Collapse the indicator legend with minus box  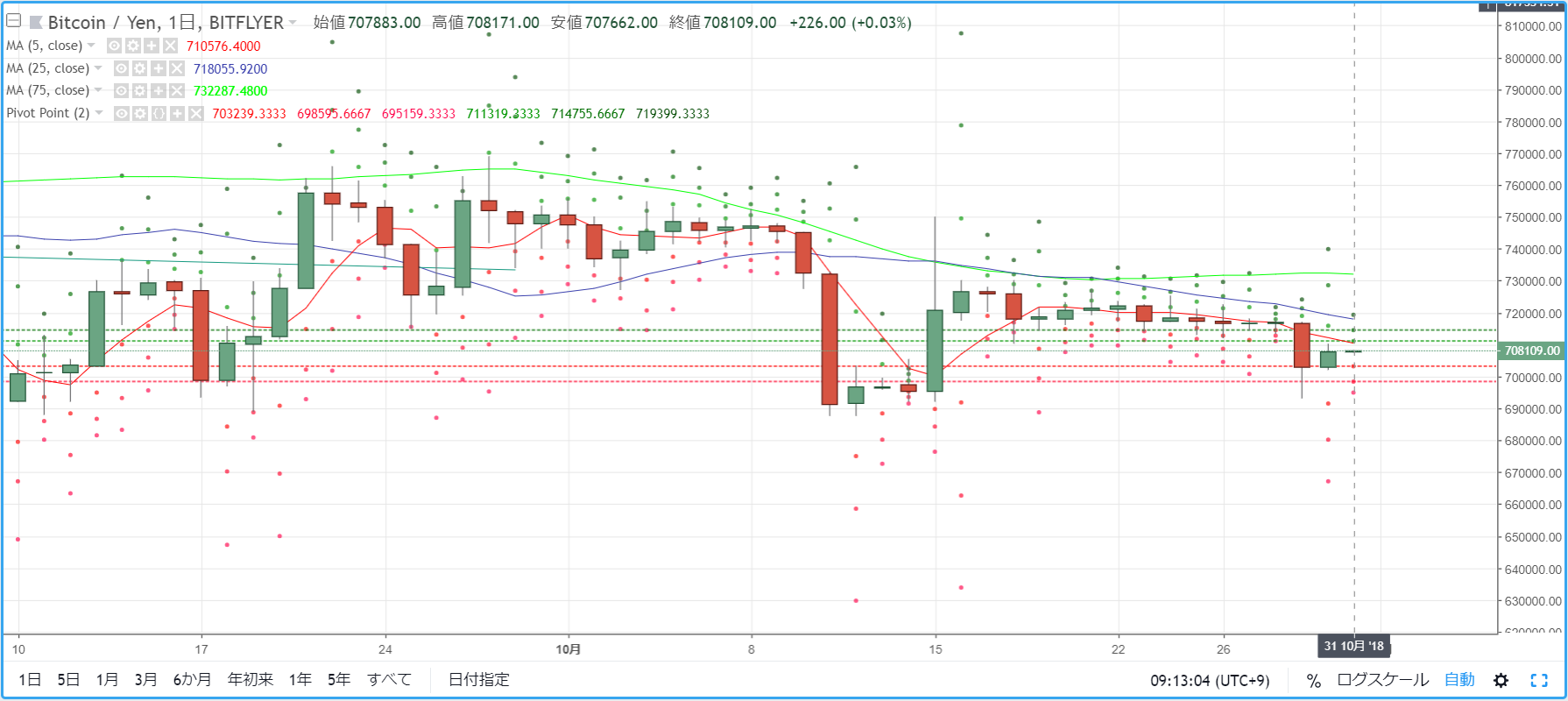click(x=13, y=21)
